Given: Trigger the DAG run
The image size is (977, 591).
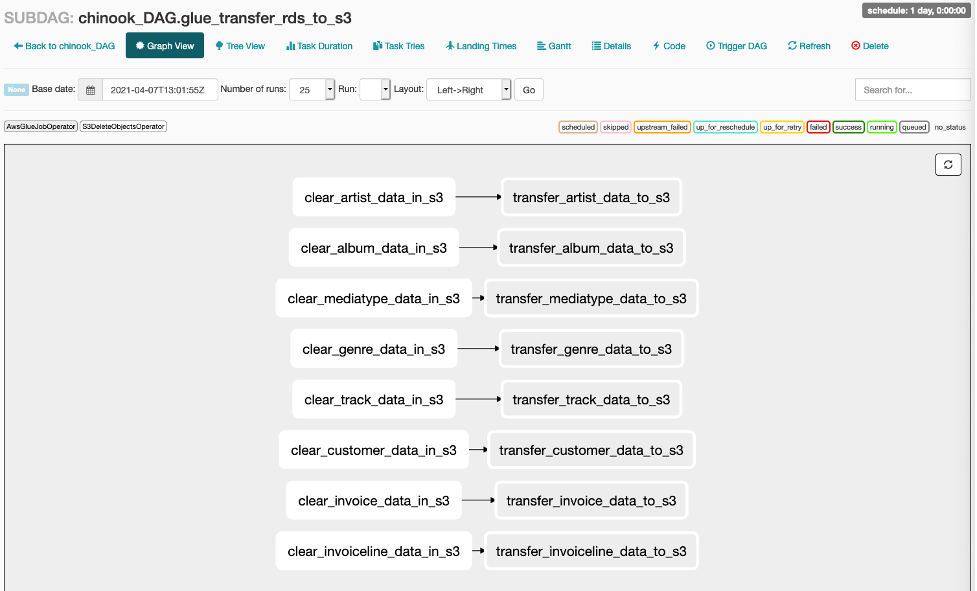Looking at the screenshot, I should [740, 46].
